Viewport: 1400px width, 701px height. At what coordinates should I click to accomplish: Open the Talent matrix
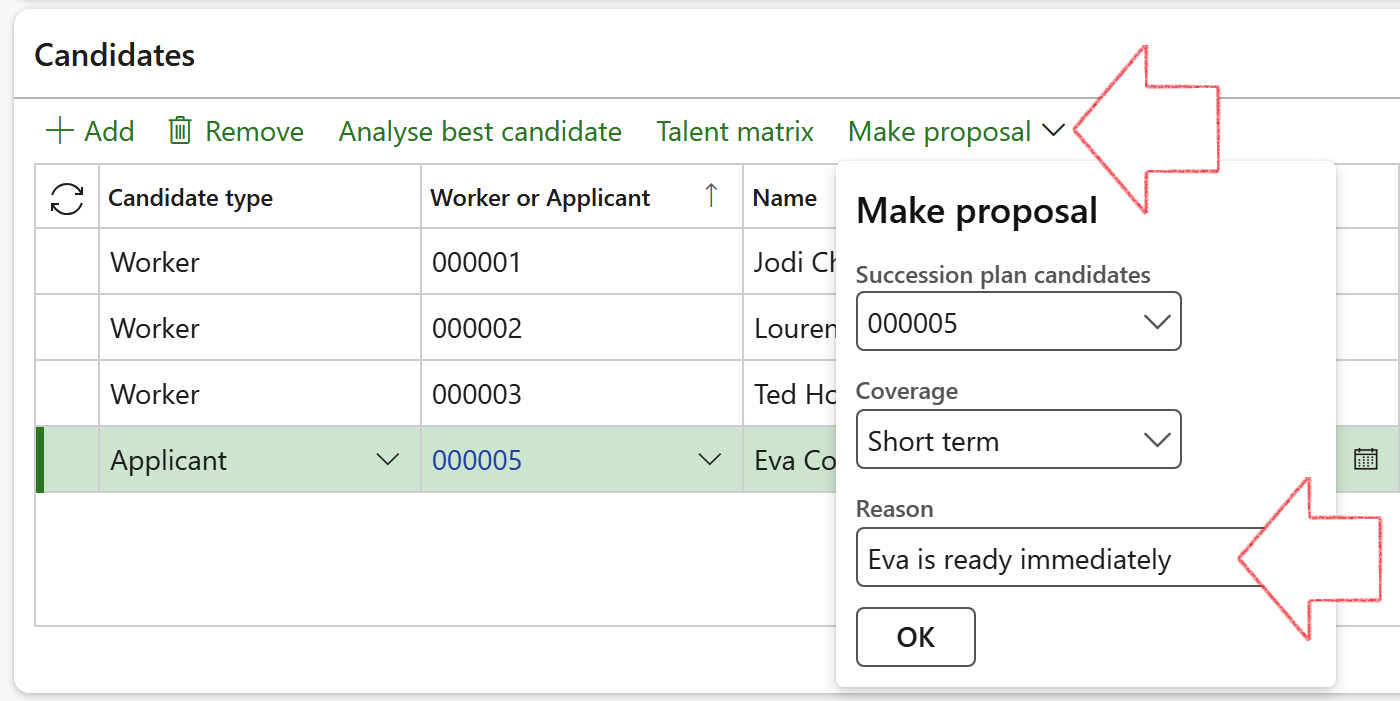[x=735, y=131]
